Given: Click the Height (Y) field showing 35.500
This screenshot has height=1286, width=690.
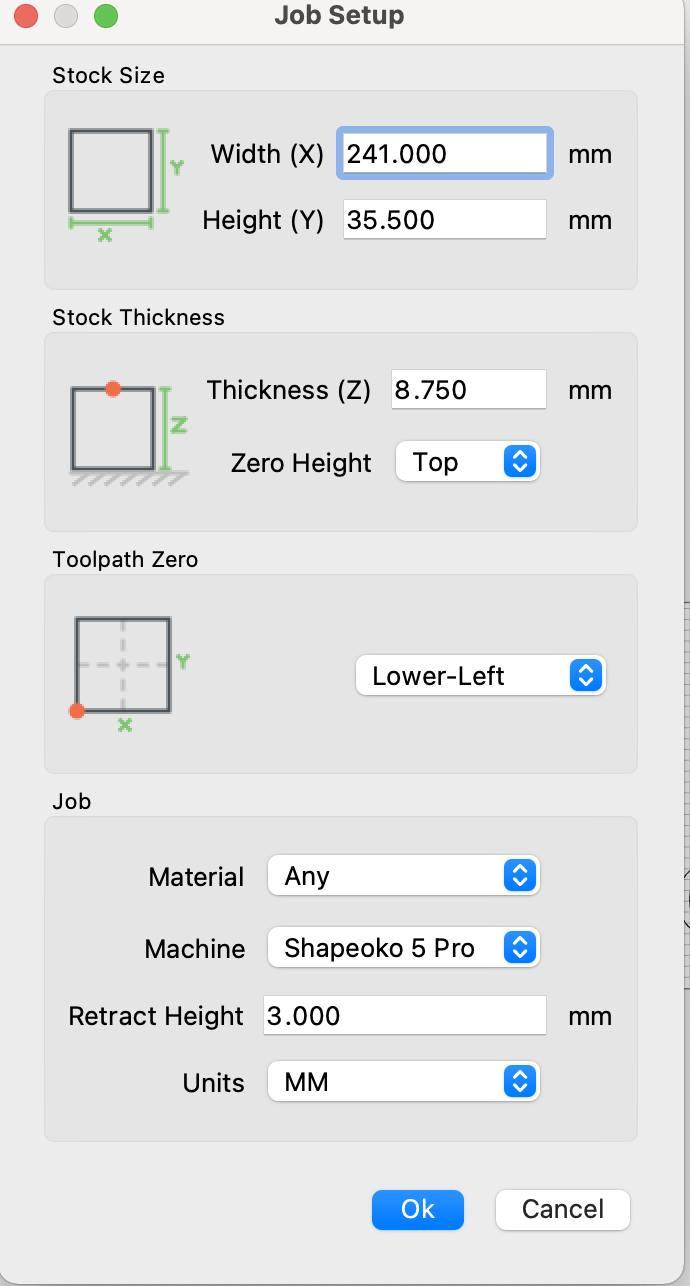Looking at the screenshot, I should pos(445,219).
